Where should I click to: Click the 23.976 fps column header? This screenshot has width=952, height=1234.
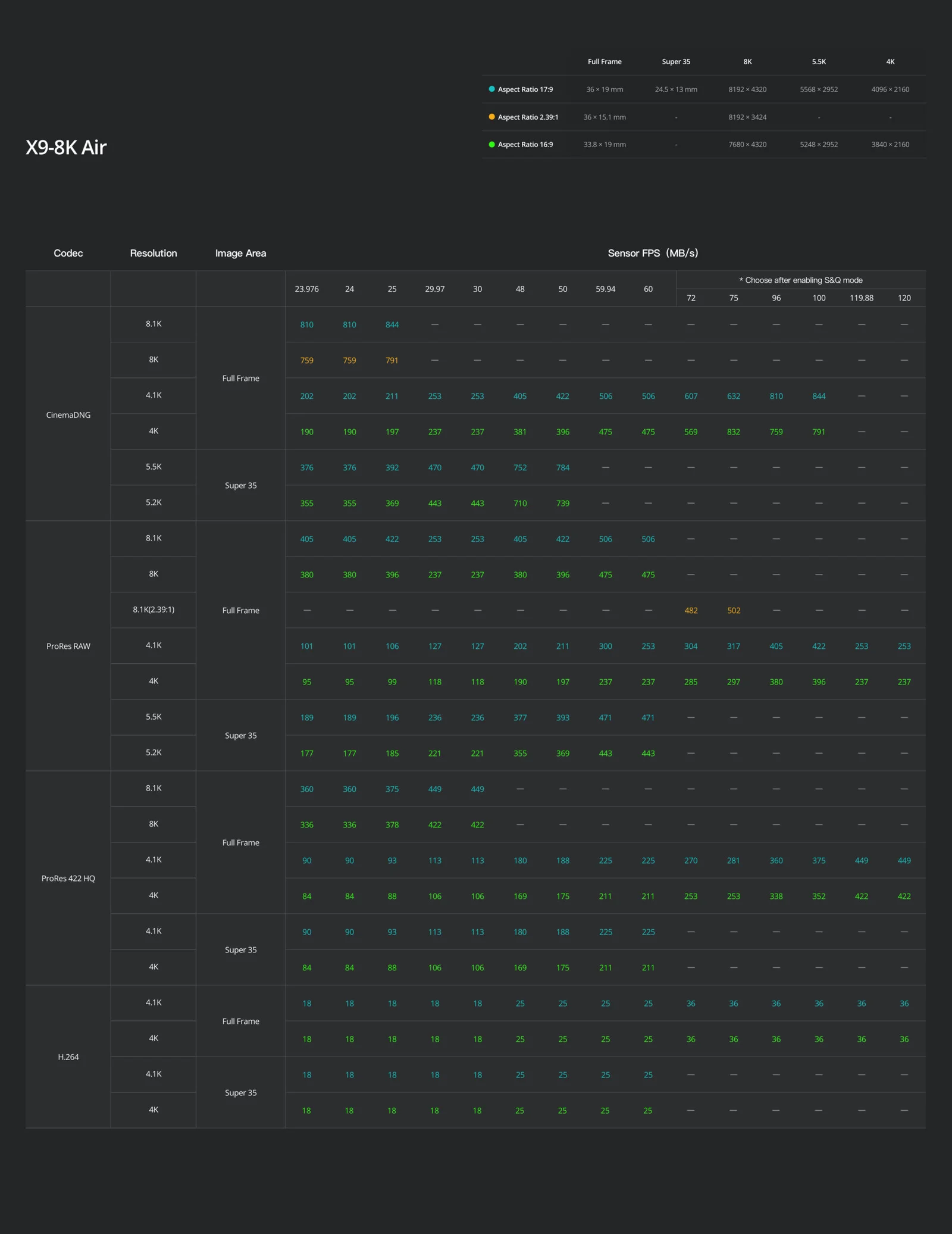(x=306, y=289)
